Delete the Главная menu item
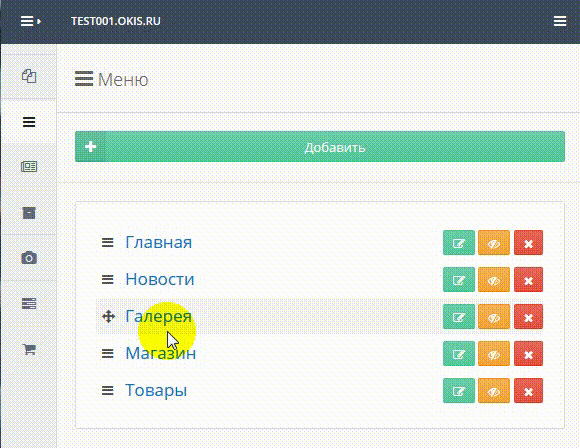Screen dimensions: 580x448 [529, 243]
